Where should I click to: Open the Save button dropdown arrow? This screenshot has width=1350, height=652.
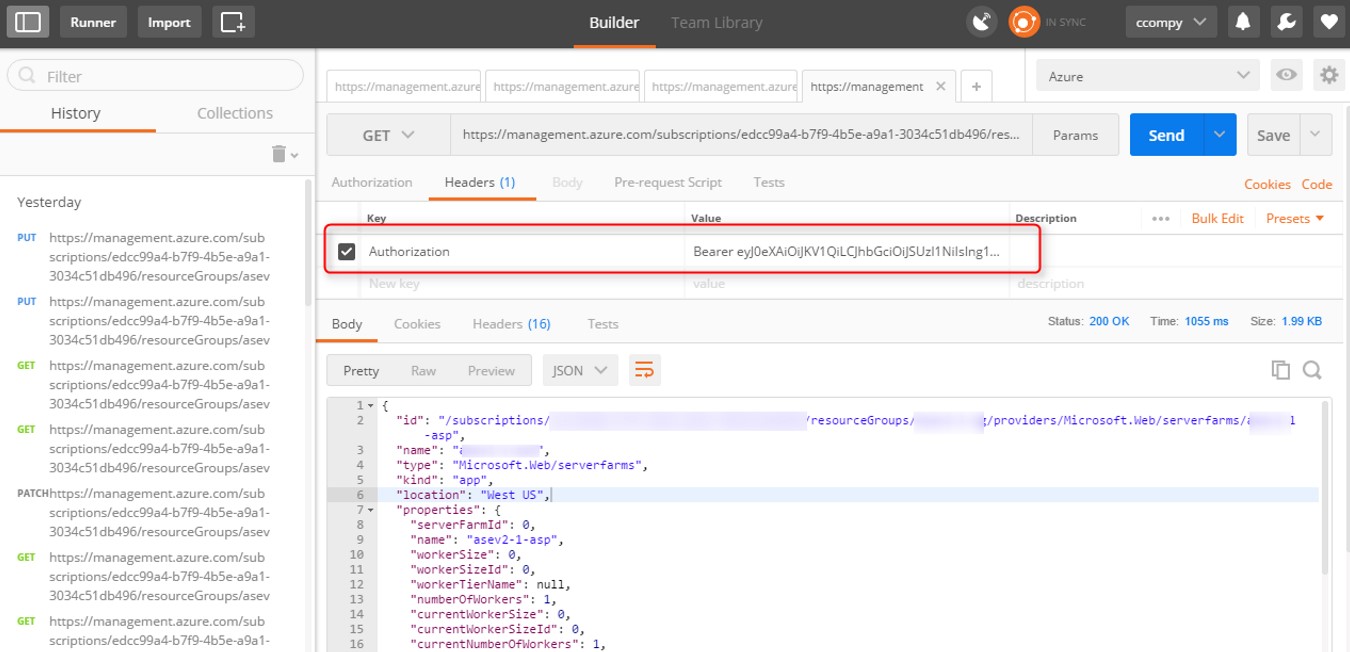[1315, 135]
